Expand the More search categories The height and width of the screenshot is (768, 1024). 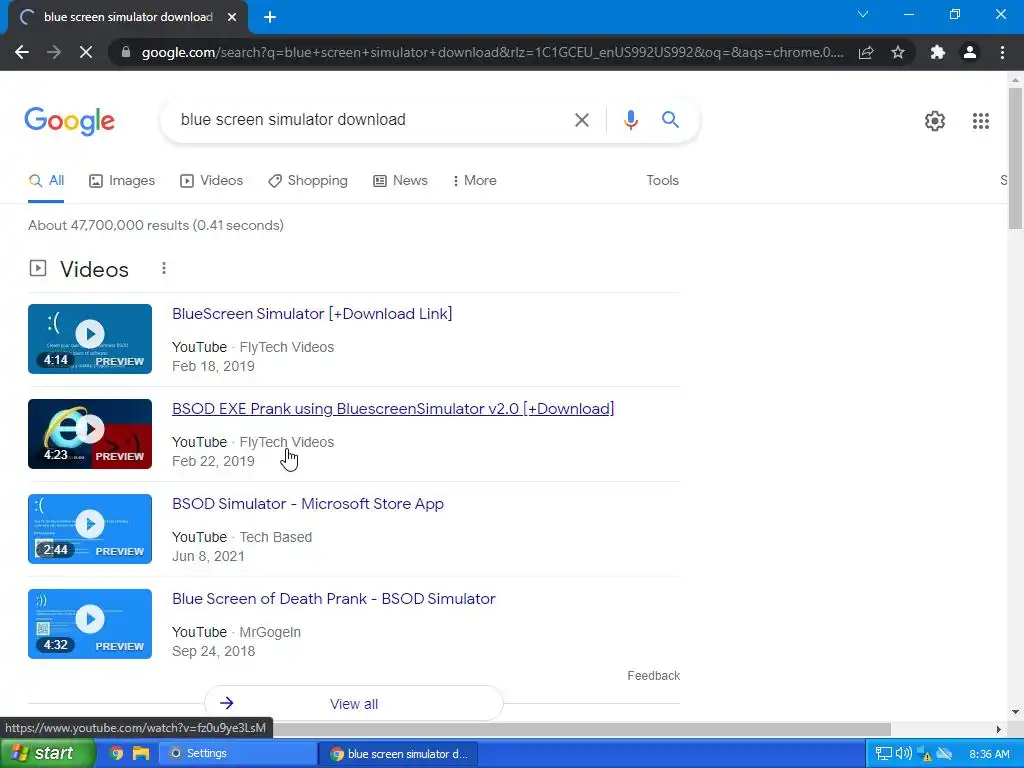coord(475,181)
